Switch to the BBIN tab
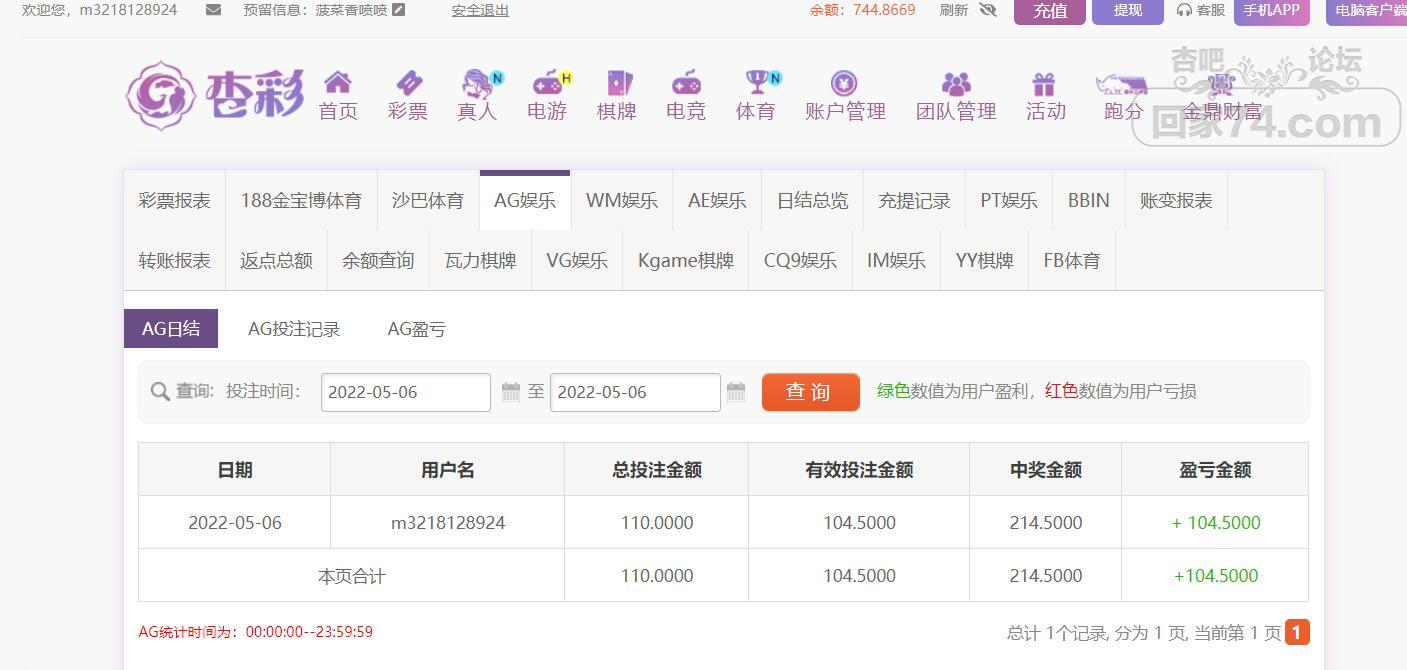 click(x=1089, y=201)
